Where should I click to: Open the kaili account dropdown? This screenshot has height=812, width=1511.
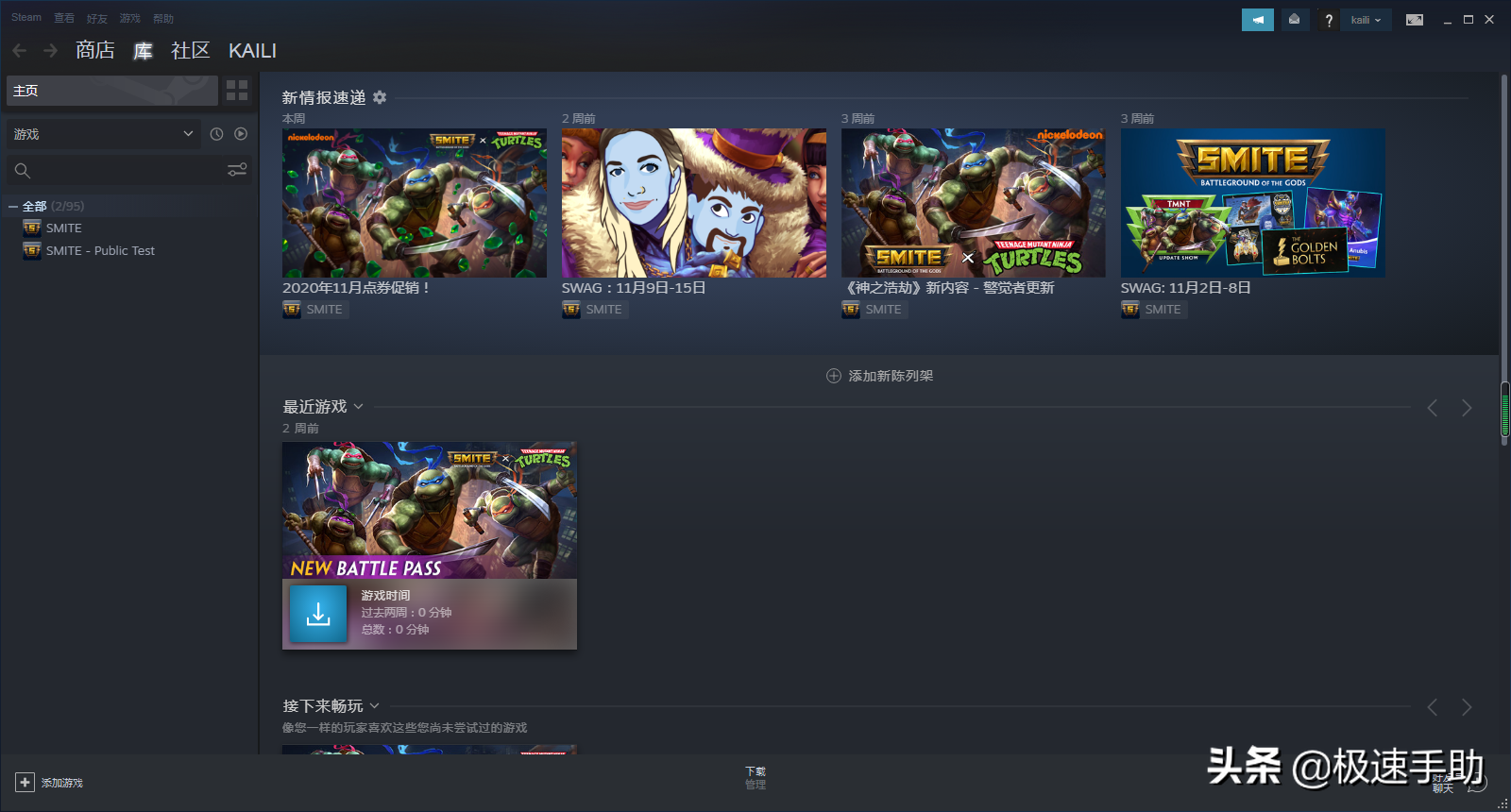(x=1366, y=20)
